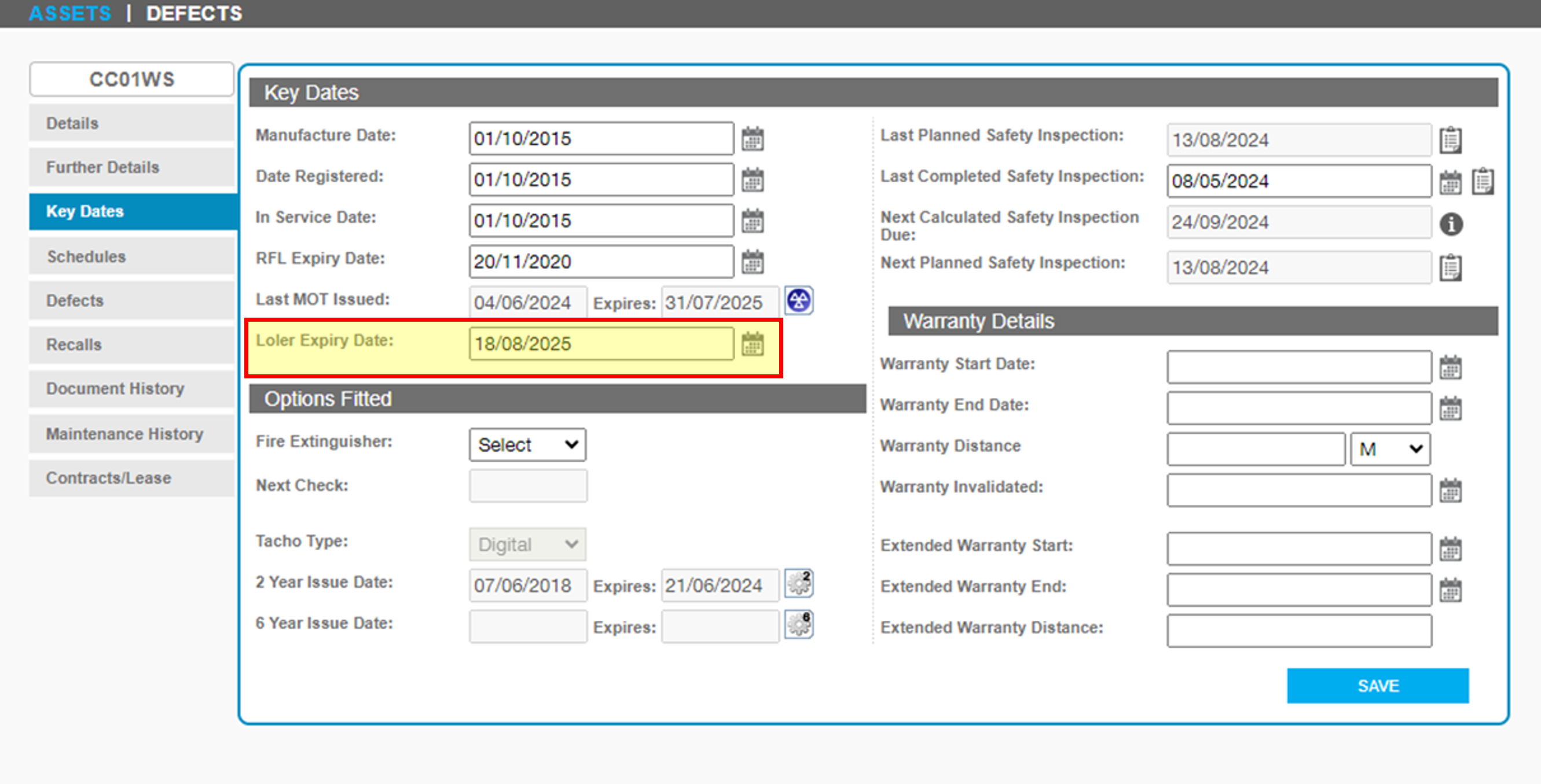The width and height of the screenshot is (1541, 784).
Task: Open the Details tab
Action: click(131, 123)
